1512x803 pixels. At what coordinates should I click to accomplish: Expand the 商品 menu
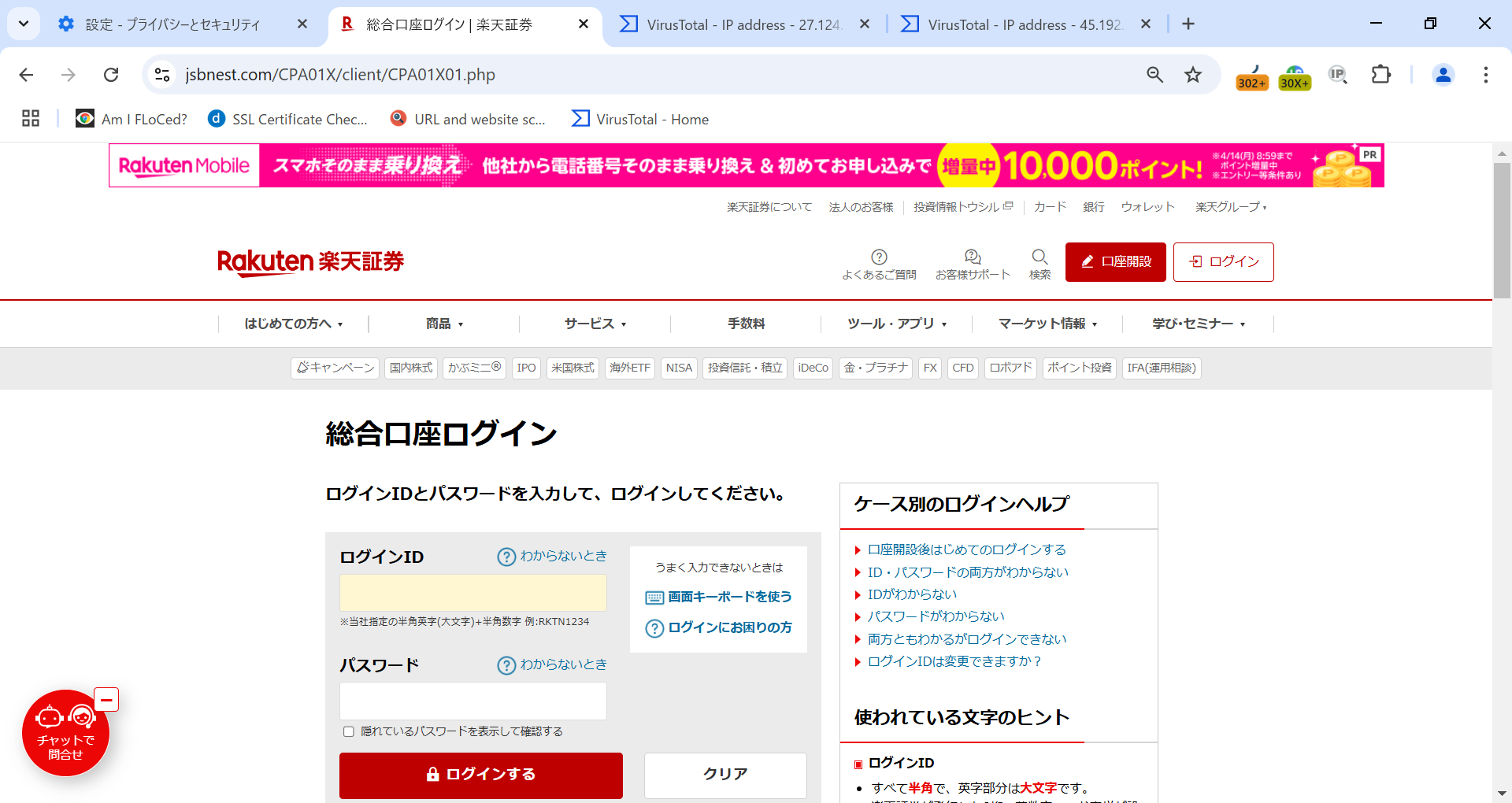(444, 324)
